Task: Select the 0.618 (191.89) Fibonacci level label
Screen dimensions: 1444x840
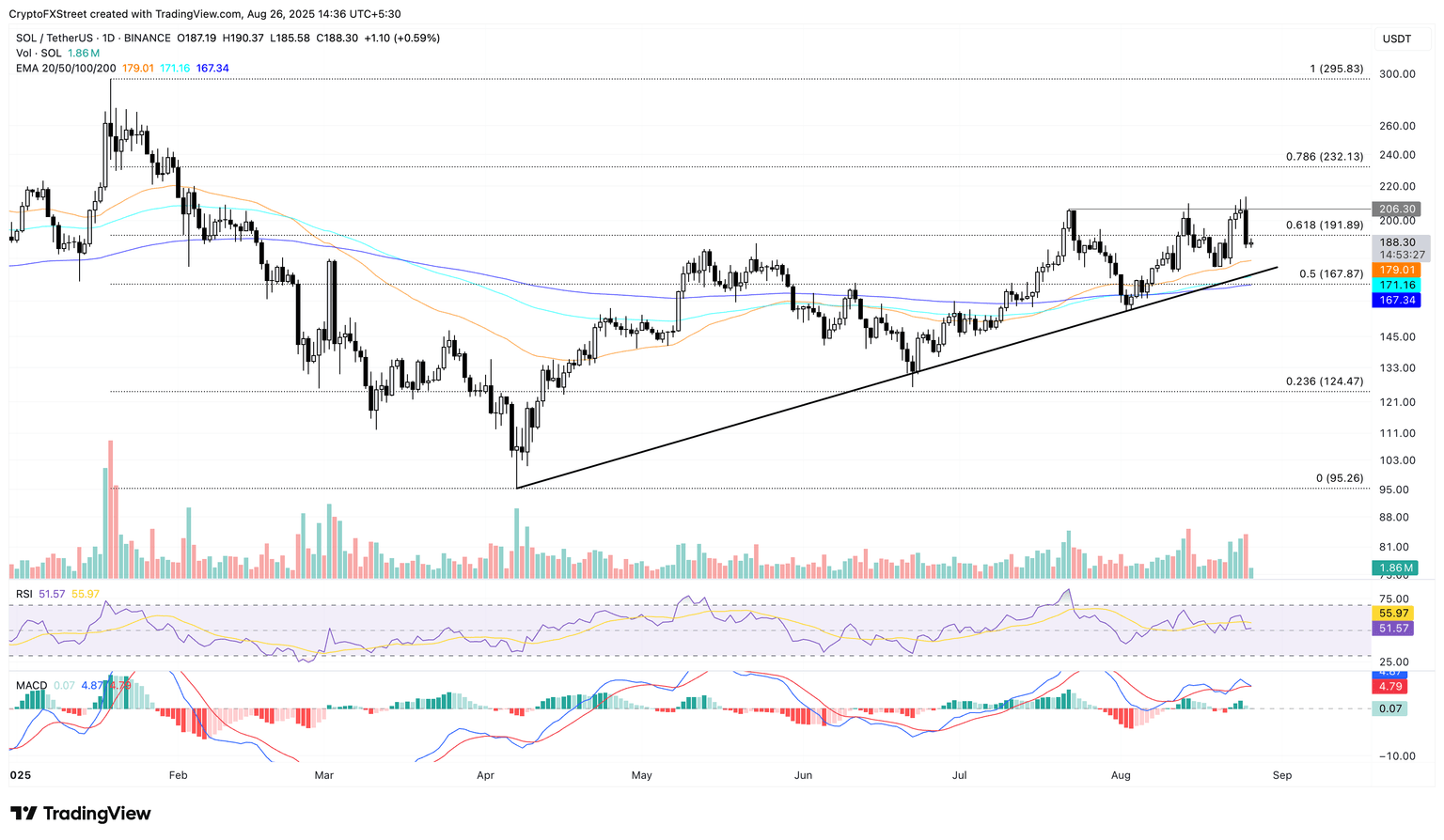Action: (1324, 226)
